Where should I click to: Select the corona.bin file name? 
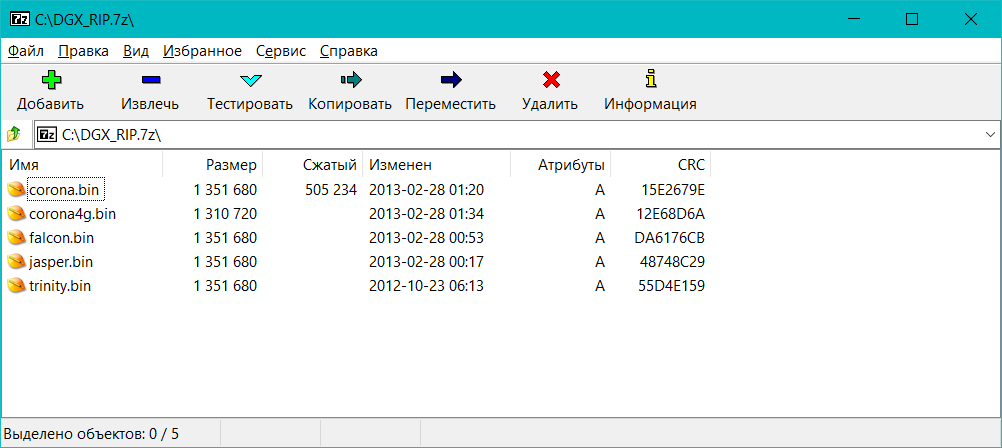tap(65, 190)
